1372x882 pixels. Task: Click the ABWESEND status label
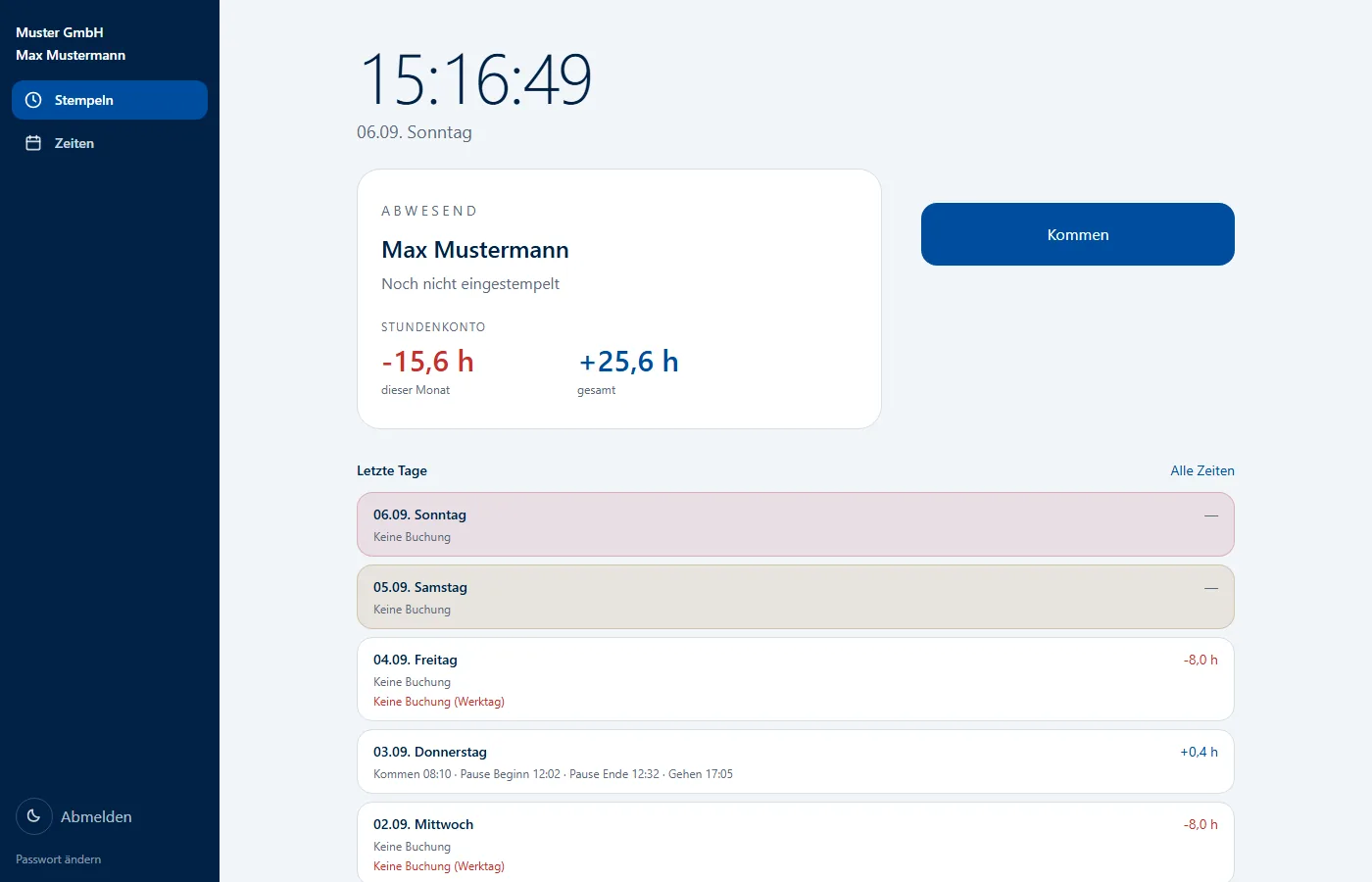coord(429,211)
